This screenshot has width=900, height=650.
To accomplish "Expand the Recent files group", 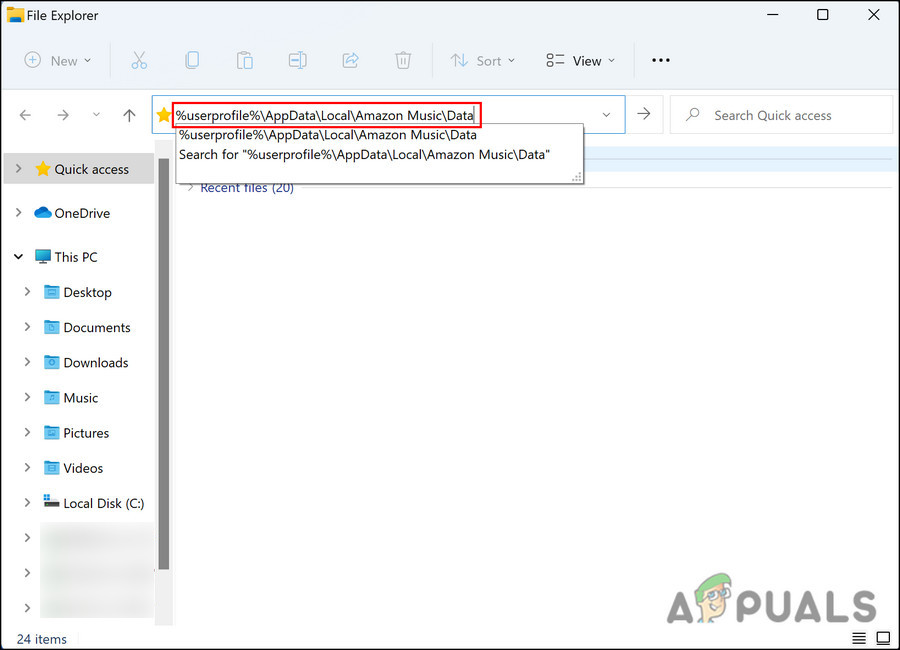I will (x=191, y=188).
